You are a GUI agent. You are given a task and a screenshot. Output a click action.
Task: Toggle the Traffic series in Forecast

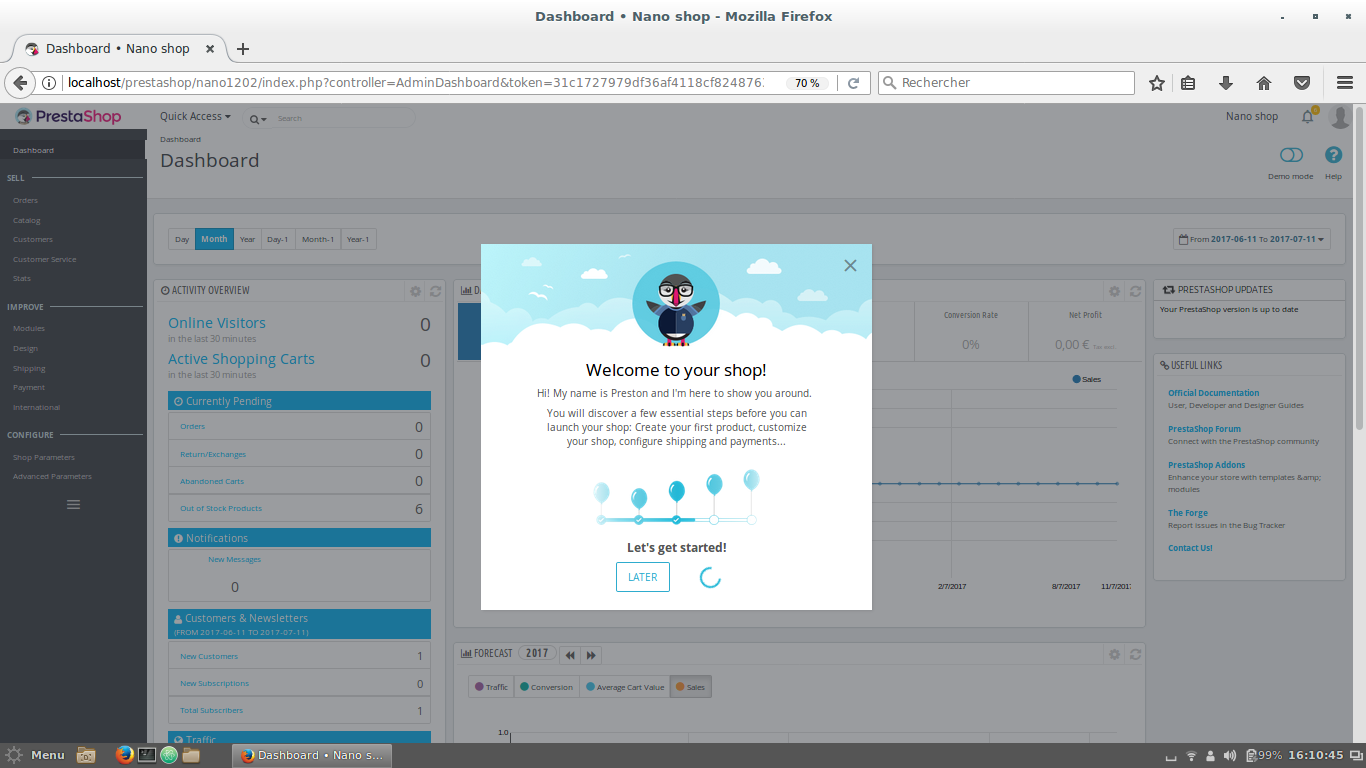[x=491, y=687]
